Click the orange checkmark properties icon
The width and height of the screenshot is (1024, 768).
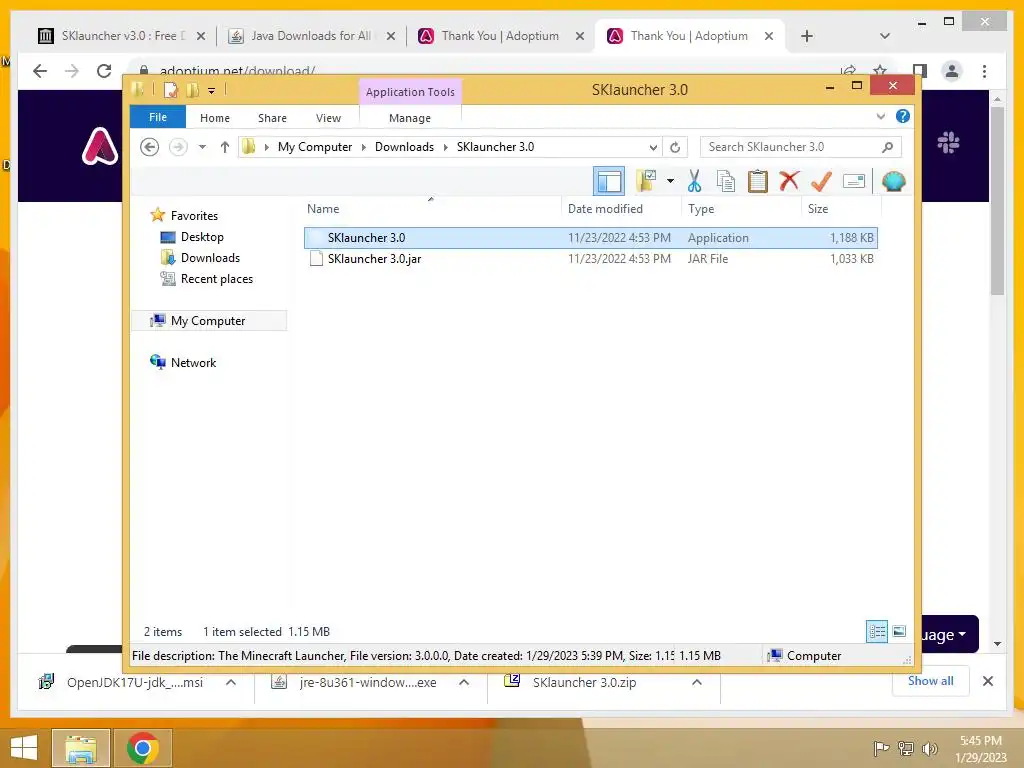(x=821, y=181)
